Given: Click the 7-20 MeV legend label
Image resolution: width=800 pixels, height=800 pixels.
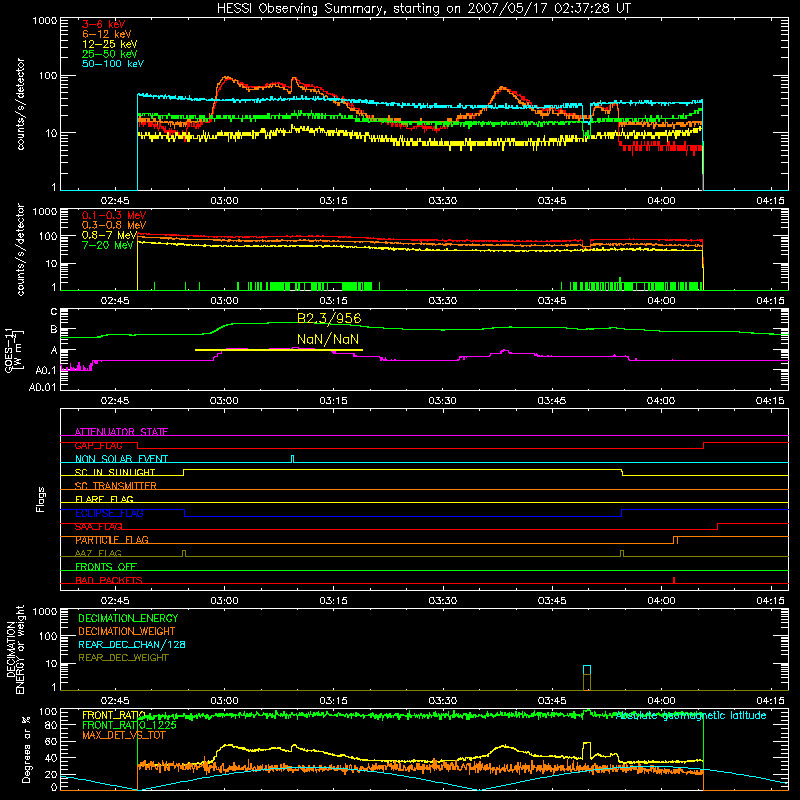Looking at the screenshot, I should pos(107,245).
